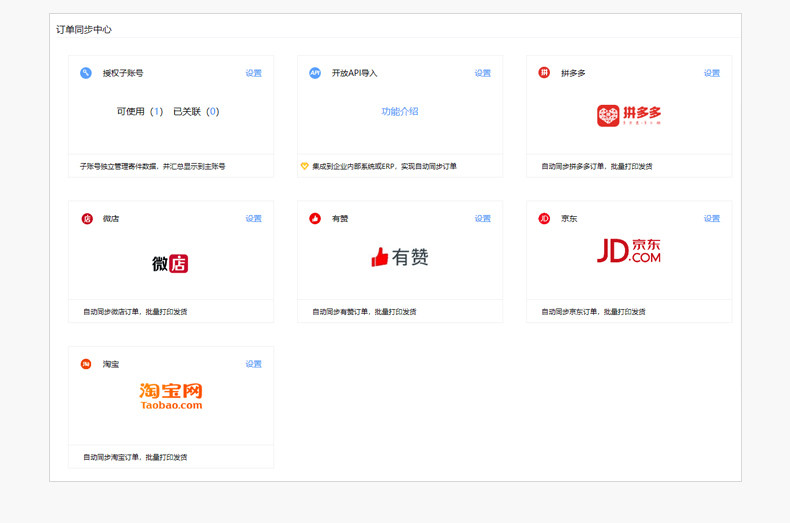Click the 京东 card title text
This screenshot has height=523, width=790.
pos(569,219)
